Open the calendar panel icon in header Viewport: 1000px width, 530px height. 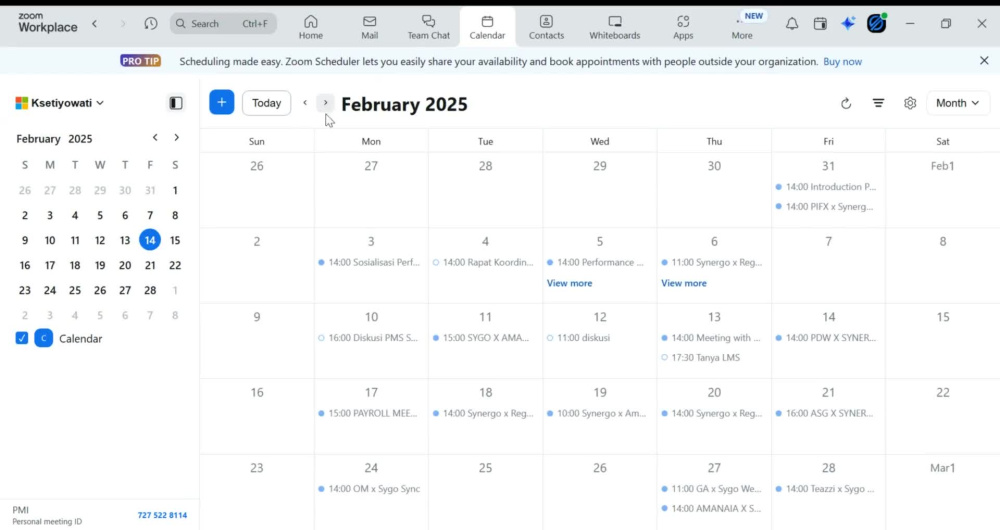point(820,24)
